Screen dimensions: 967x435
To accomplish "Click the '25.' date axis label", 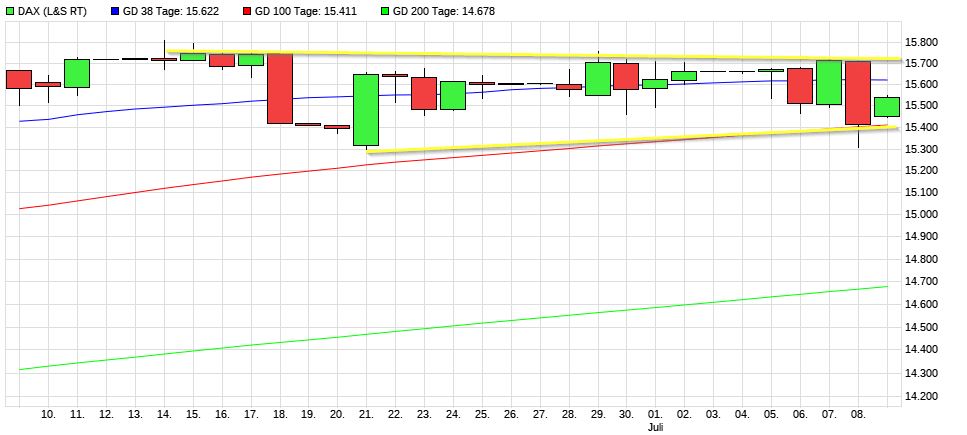I will [482, 415].
